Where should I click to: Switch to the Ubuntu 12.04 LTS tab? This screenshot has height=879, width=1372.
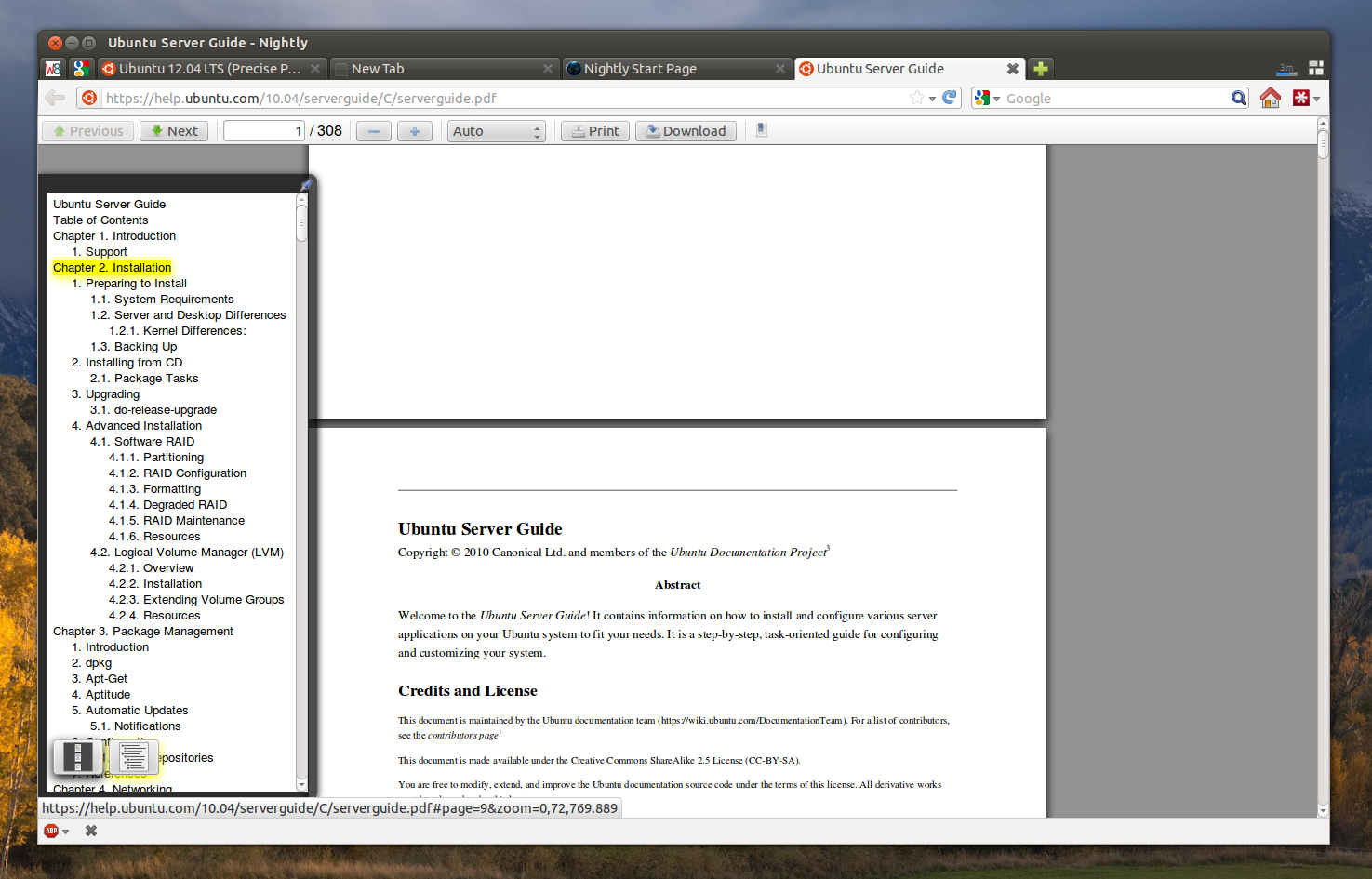[x=210, y=69]
